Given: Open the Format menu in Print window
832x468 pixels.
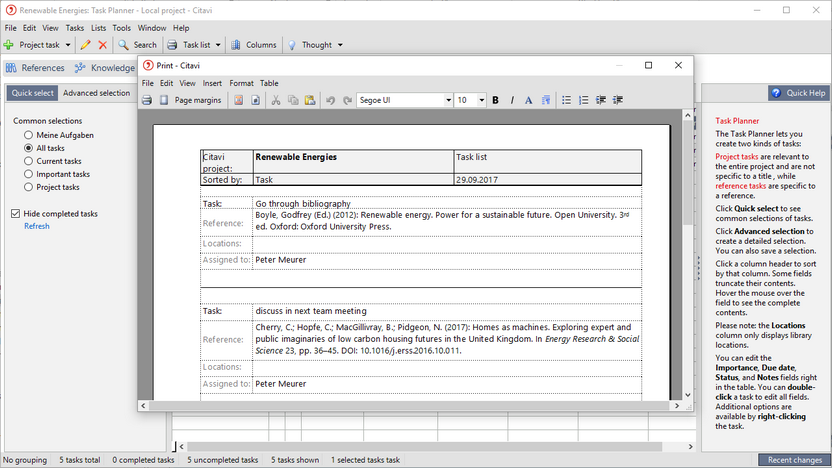Looking at the screenshot, I should click(241, 83).
